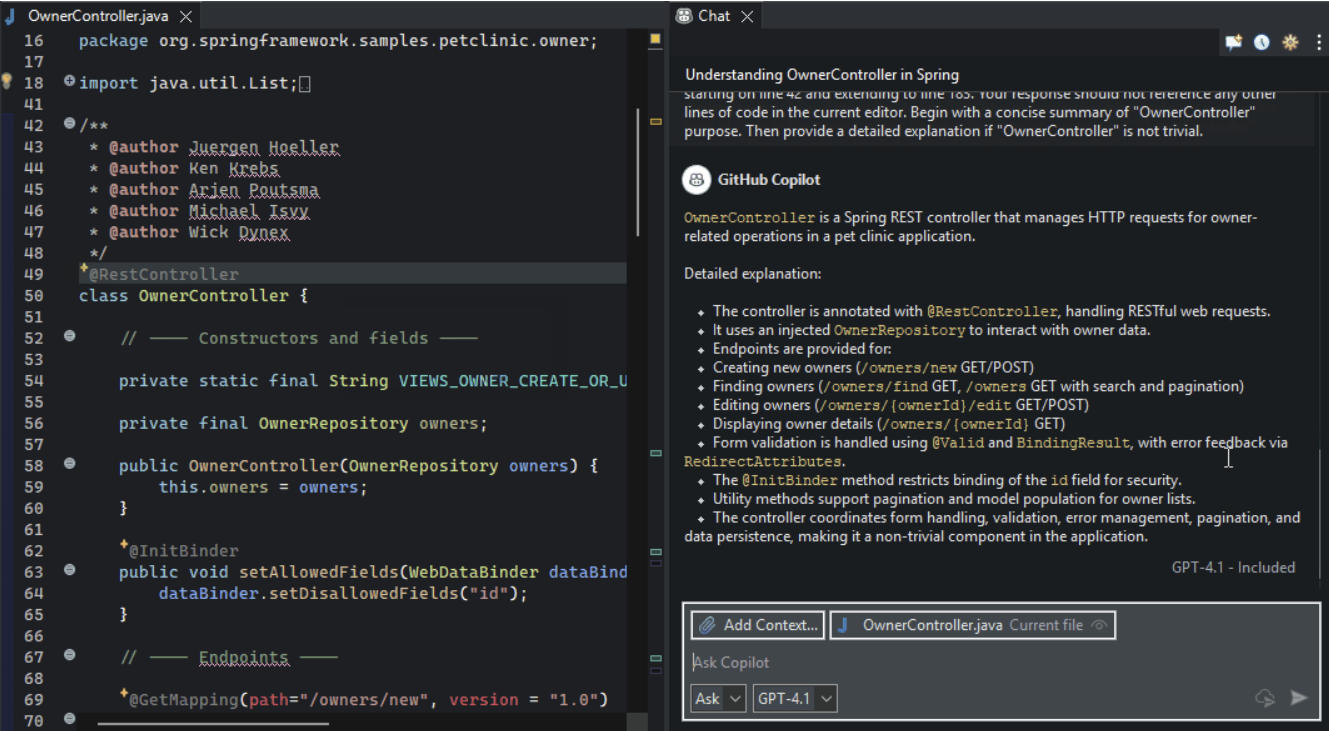This screenshot has height=731, width=1329.
Task: Click the paperclip icon in Add Context
Action: pos(707,625)
